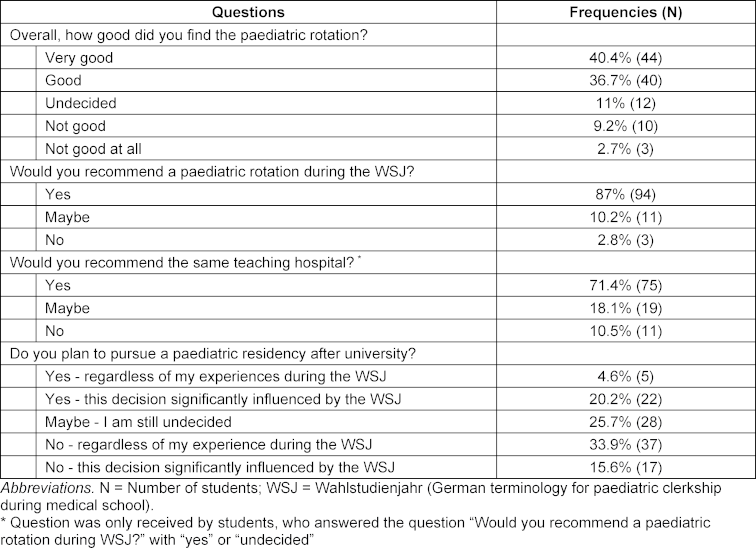Click the "Questions" column header
Image resolution: width=756 pixels, height=548 pixels.
249,13
